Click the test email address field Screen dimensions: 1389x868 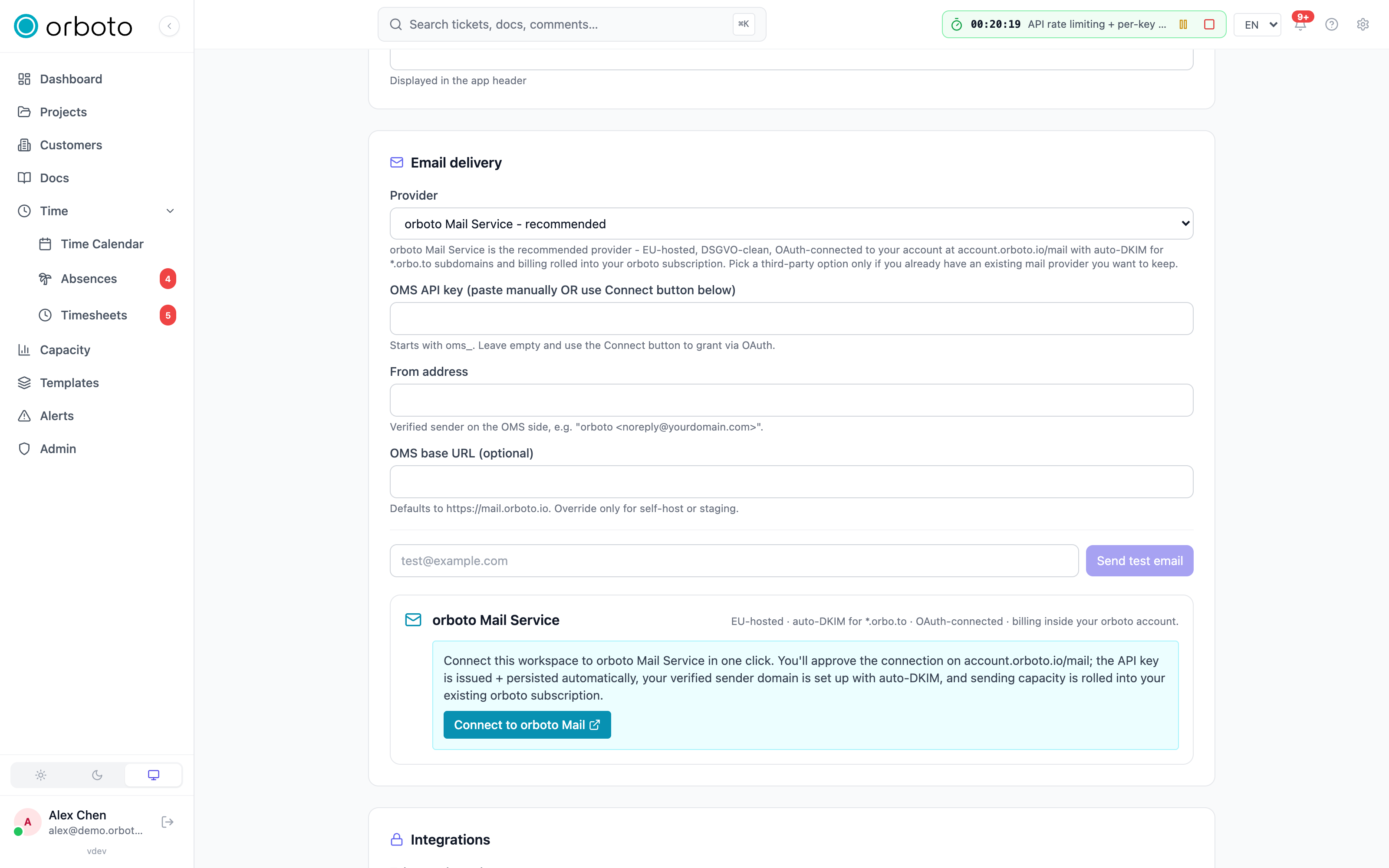click(734, 561)
